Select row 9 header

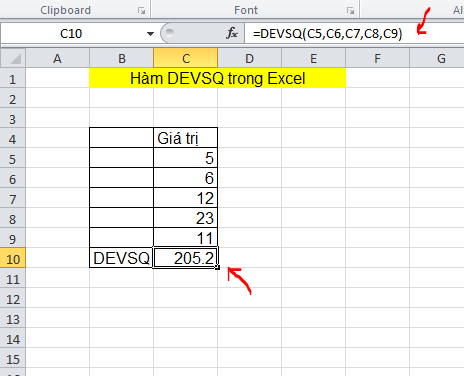coord(13,239)
